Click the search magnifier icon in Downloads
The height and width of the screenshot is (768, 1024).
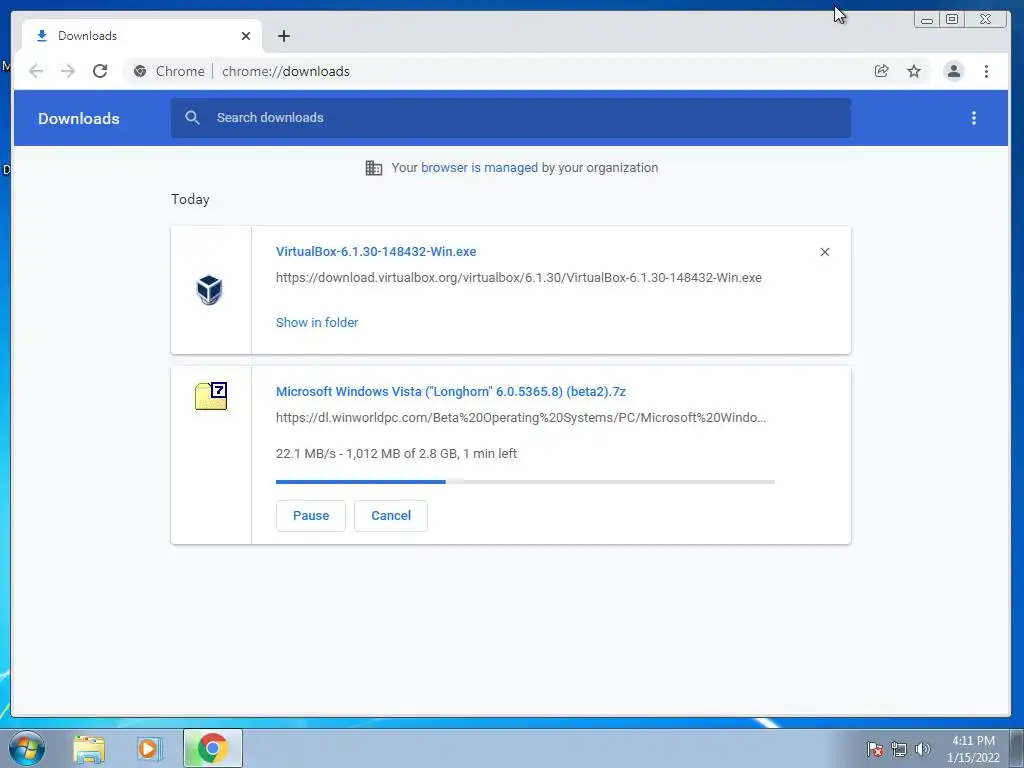tap(192, 118)
